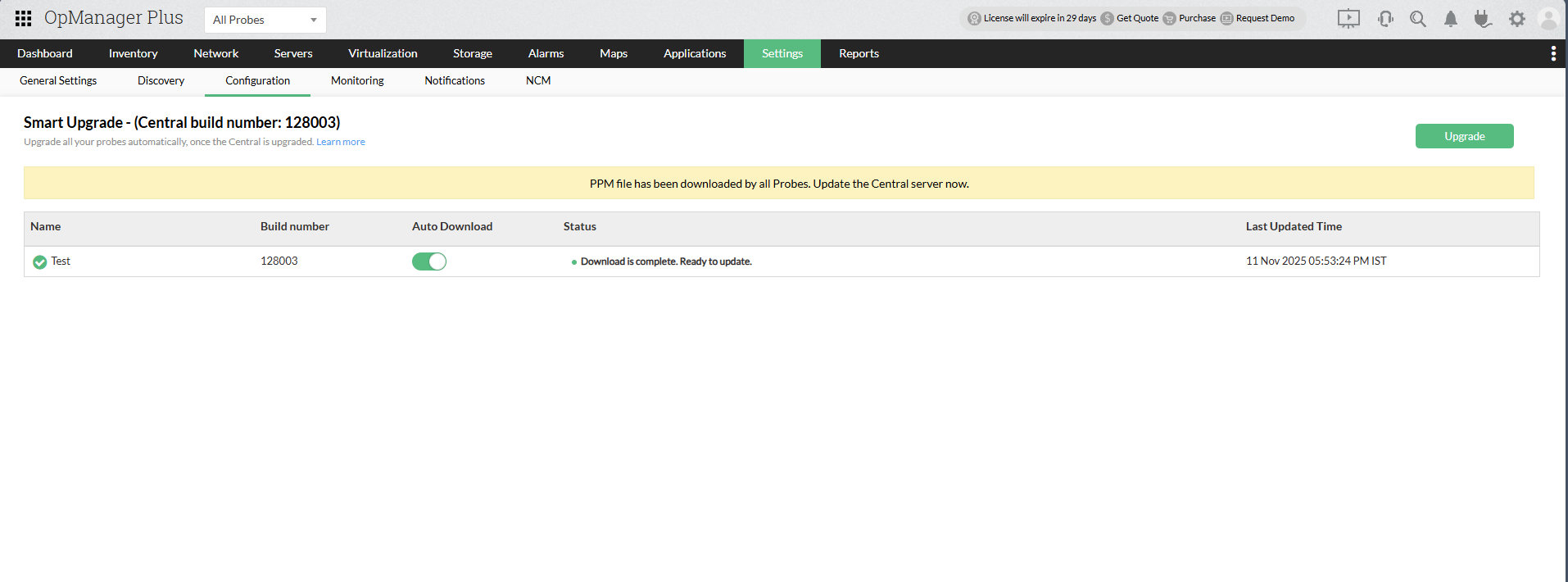Click OpManager Plus logo text
Image resolution: width=1568 pixels, height=582 pixels.
(x=114, y=18)
